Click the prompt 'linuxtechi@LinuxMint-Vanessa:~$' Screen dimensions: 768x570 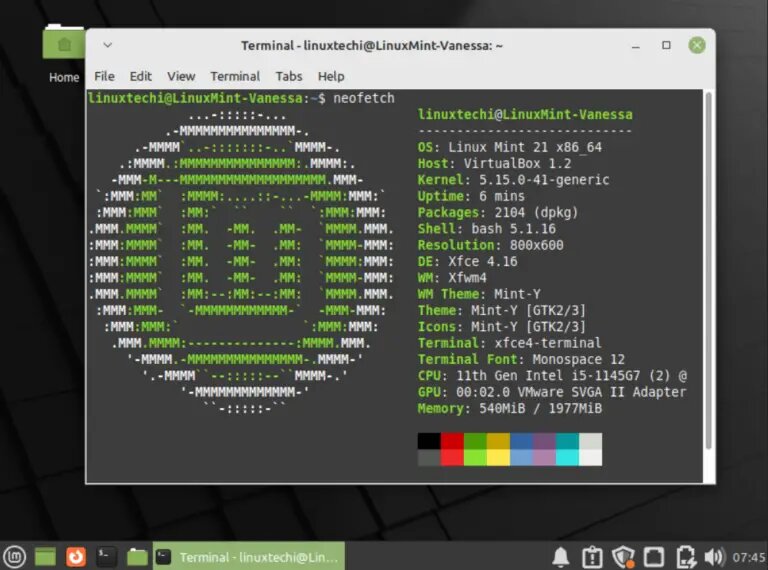[x=206, y=98]
